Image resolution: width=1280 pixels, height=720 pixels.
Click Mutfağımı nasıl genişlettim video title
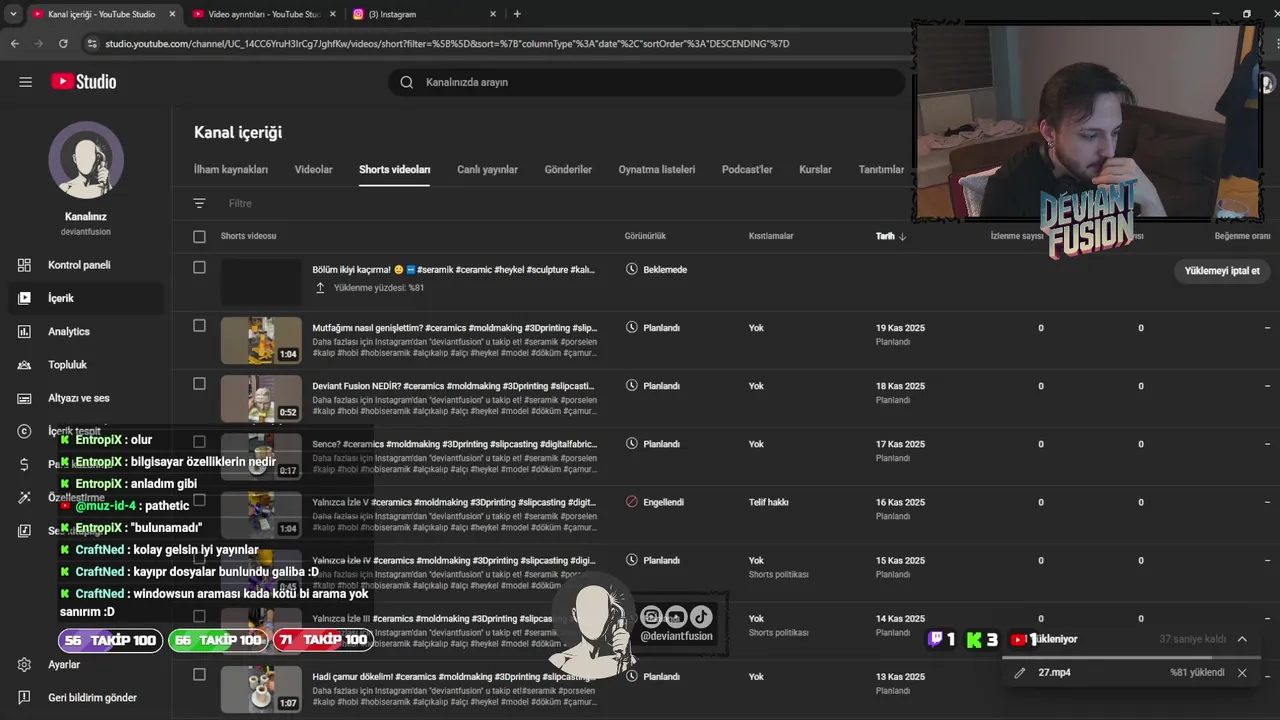coord(455,328)
